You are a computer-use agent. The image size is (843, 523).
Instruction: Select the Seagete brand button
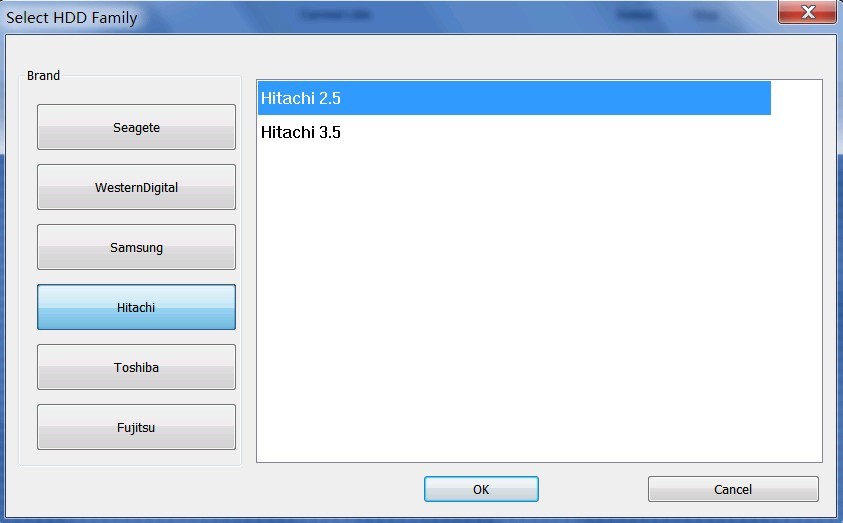point(136,127)
